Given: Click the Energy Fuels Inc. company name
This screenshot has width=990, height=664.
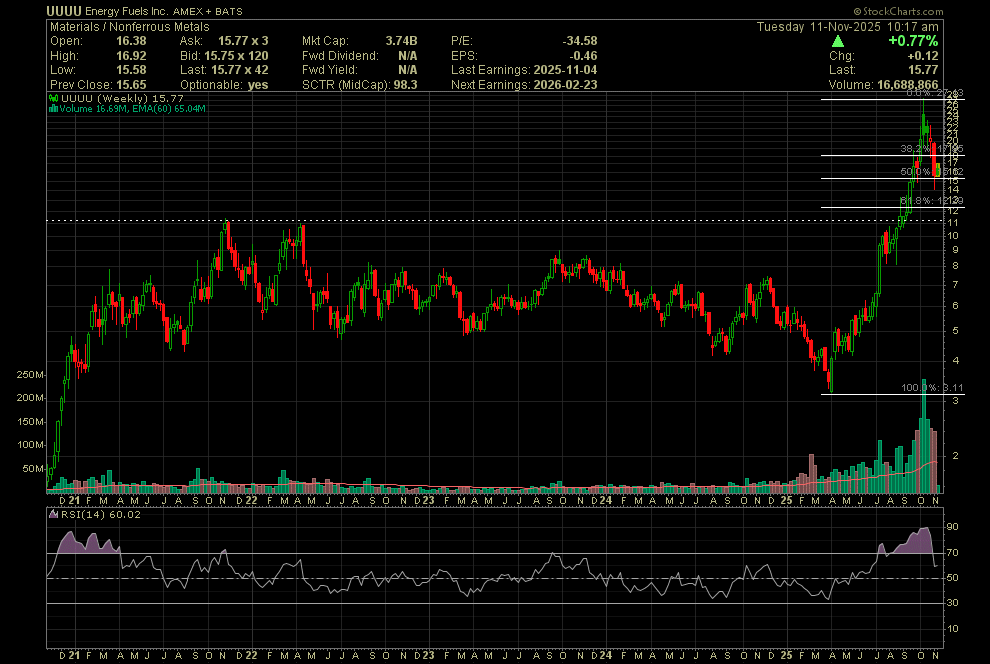Looking at the screenshot, I should (x=127, y=11).
